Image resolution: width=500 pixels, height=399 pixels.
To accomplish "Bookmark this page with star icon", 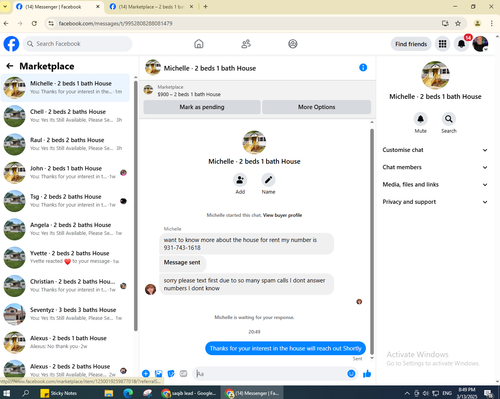I will click(458, 23).
